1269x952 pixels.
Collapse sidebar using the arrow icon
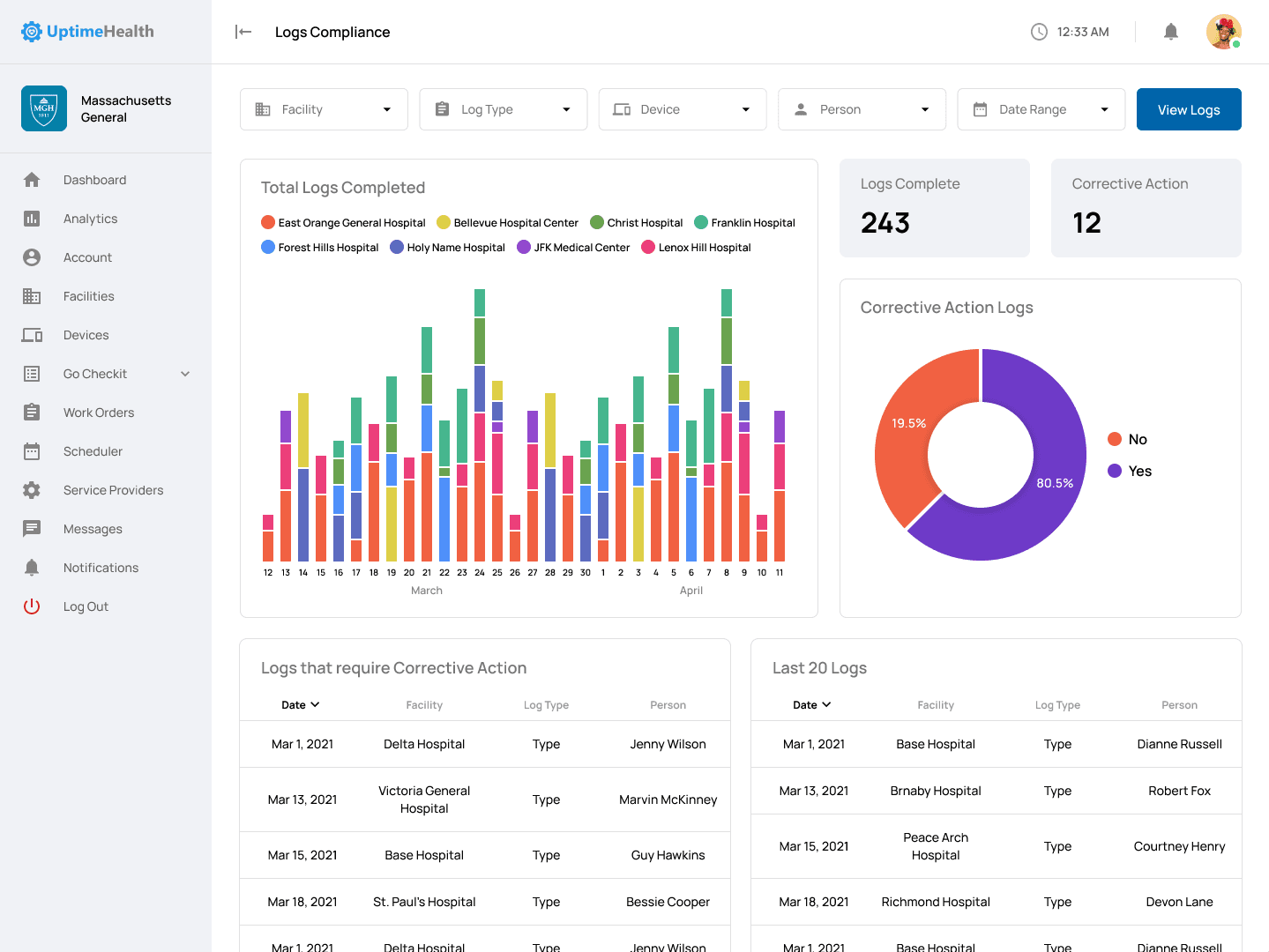point(243,32)
